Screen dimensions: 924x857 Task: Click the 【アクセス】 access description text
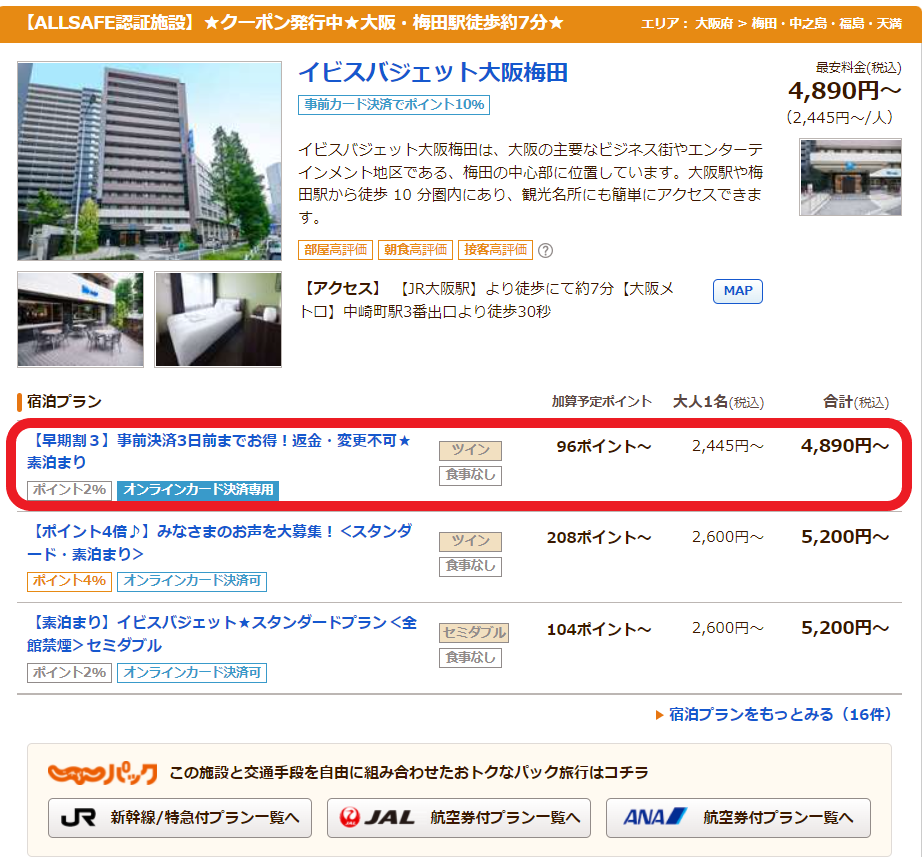486,300
